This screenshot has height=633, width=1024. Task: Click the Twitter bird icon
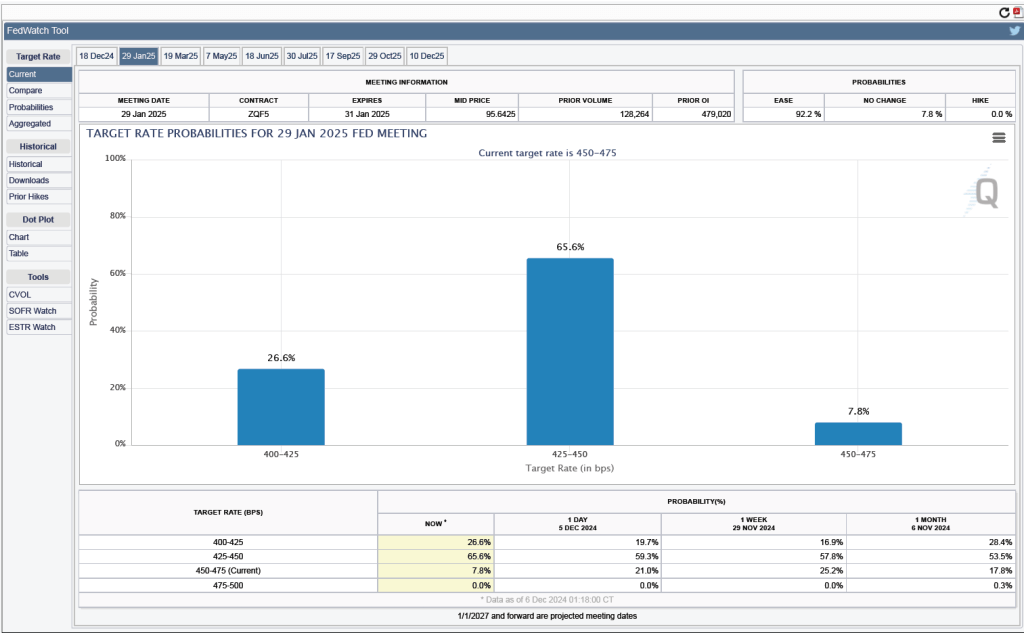1014,31
